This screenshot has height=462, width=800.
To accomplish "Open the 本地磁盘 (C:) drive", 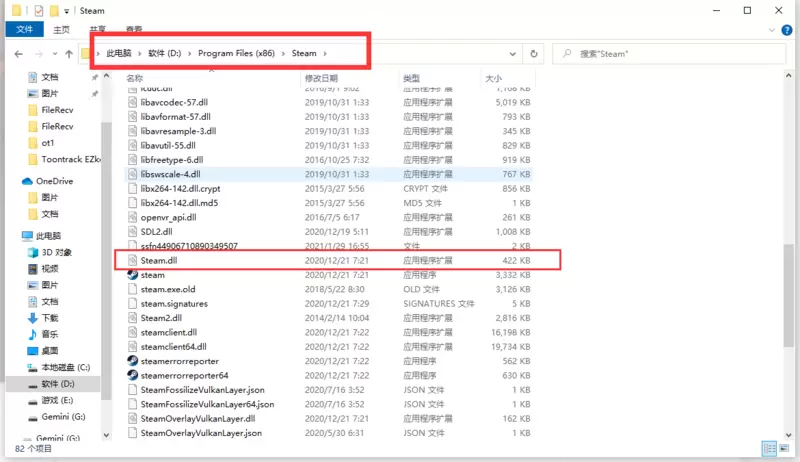I will point(65,367).
